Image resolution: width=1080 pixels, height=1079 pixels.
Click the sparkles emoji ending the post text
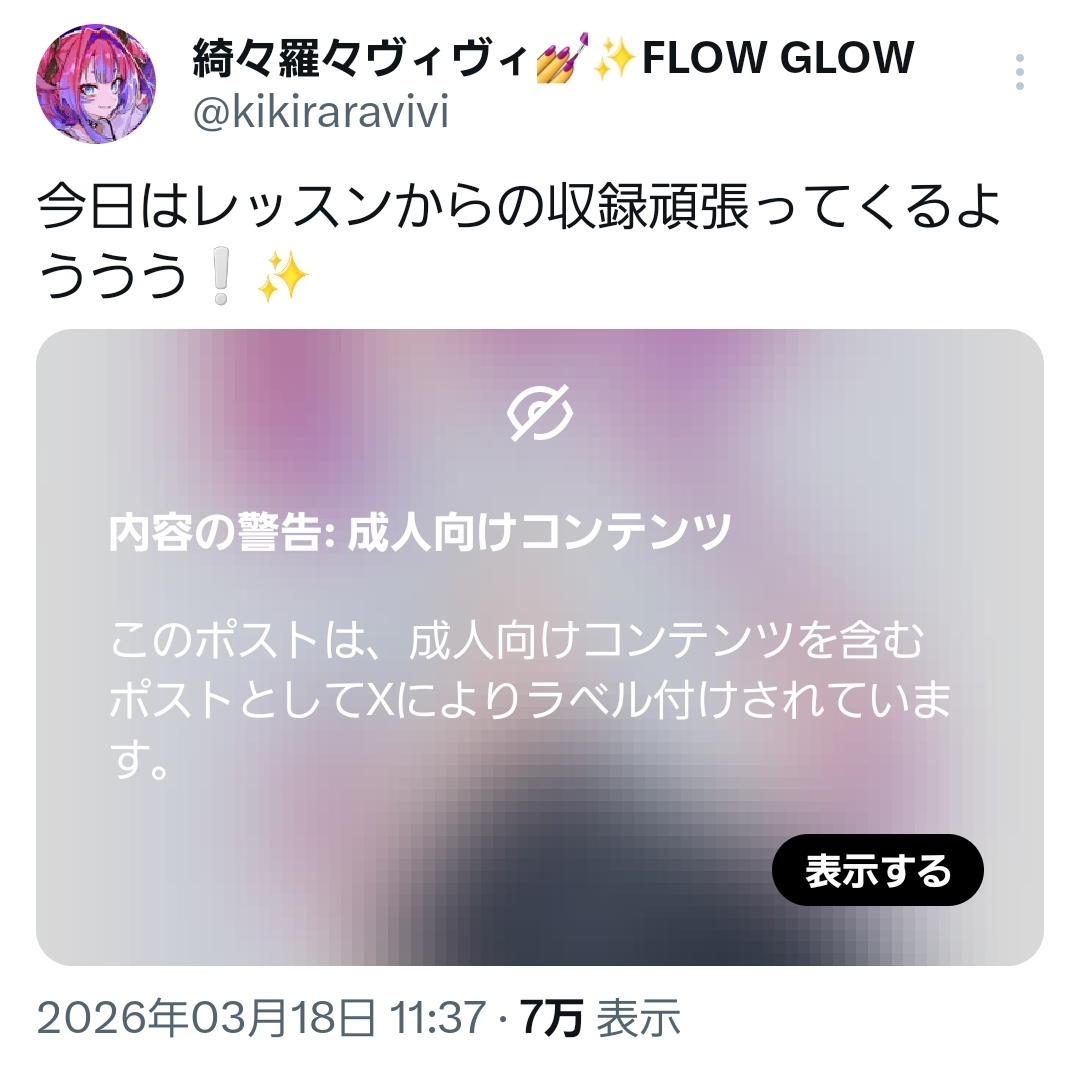[282, 276]
